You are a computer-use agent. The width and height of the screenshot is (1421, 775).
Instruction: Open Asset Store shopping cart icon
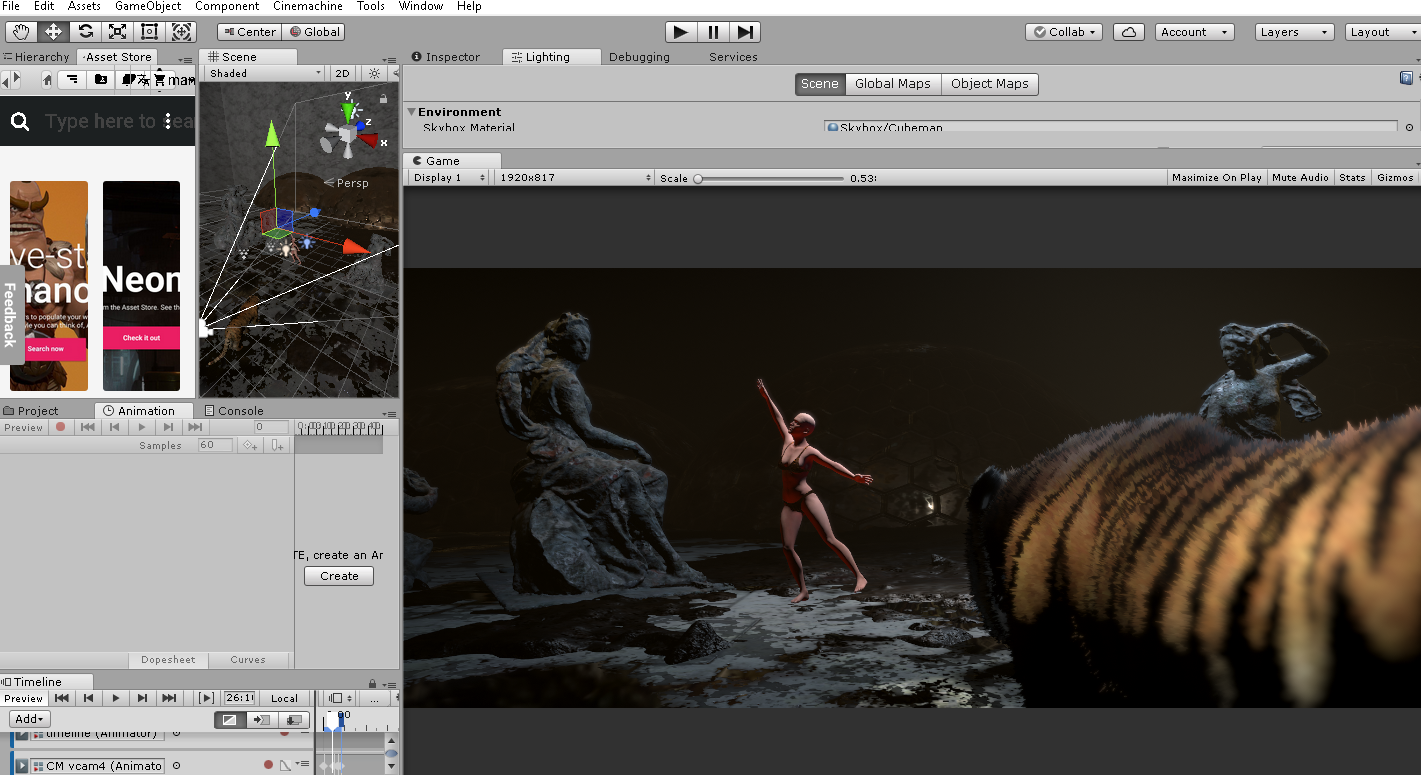pyautogui.click(x=158, y=79)
